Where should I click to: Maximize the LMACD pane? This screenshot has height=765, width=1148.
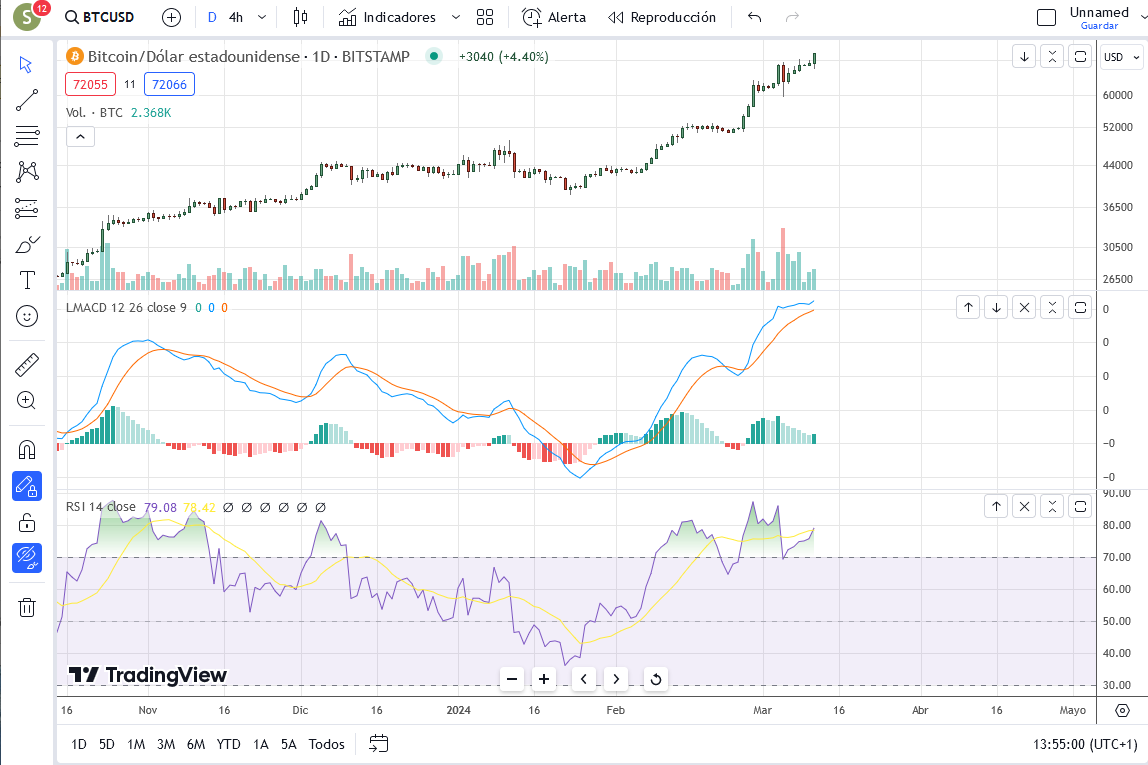[x=1080, y=307]
